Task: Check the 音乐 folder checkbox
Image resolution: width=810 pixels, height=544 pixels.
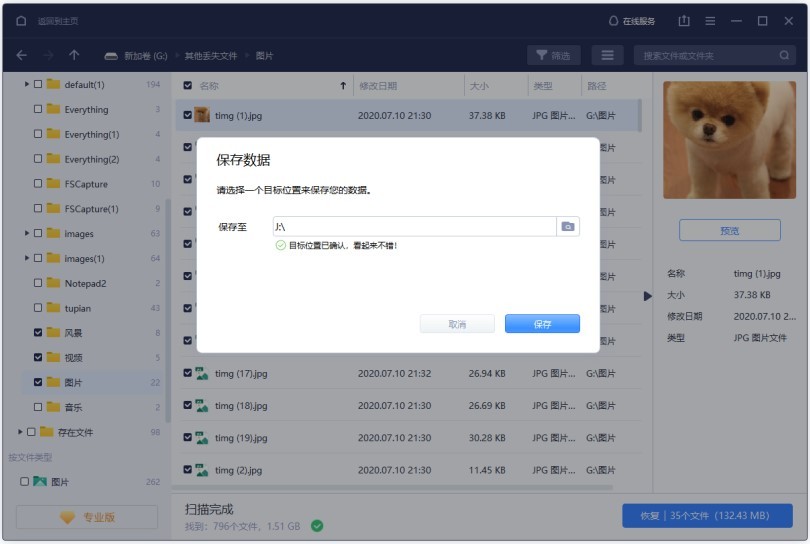Action: pyautogui.click(x=38, y=407)
